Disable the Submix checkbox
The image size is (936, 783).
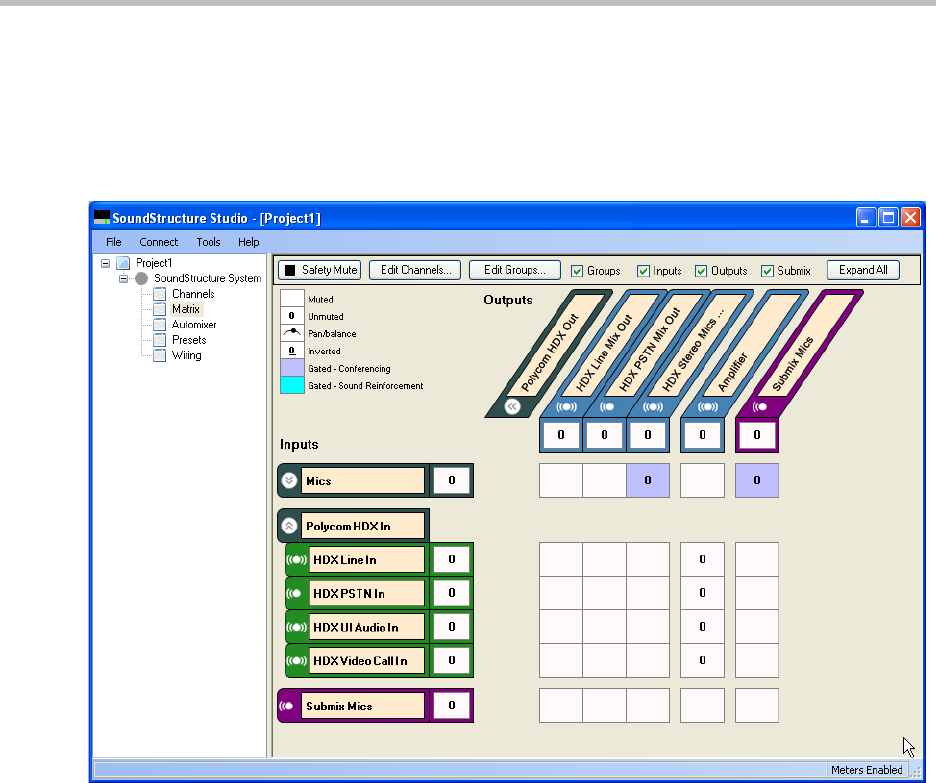point(767,271)
